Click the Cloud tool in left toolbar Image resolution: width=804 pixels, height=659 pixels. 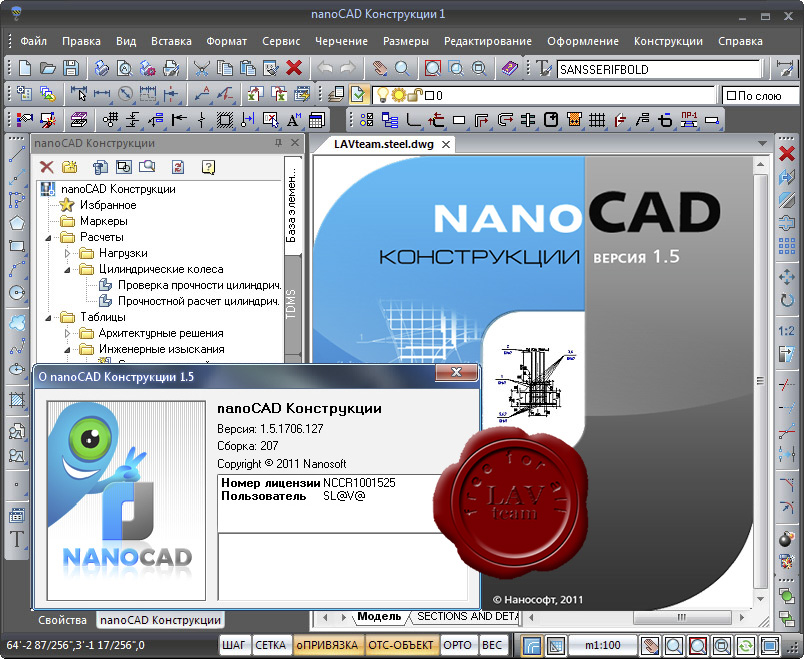click(17, 323)
